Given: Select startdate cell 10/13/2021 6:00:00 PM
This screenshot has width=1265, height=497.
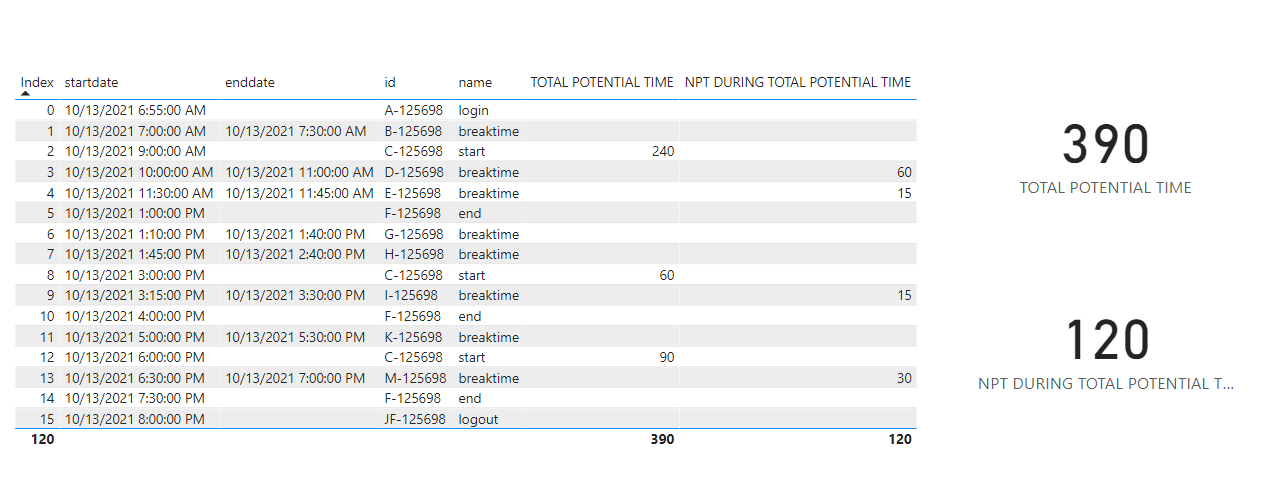Looking at the screenshot, I should (x=134, y=357).
